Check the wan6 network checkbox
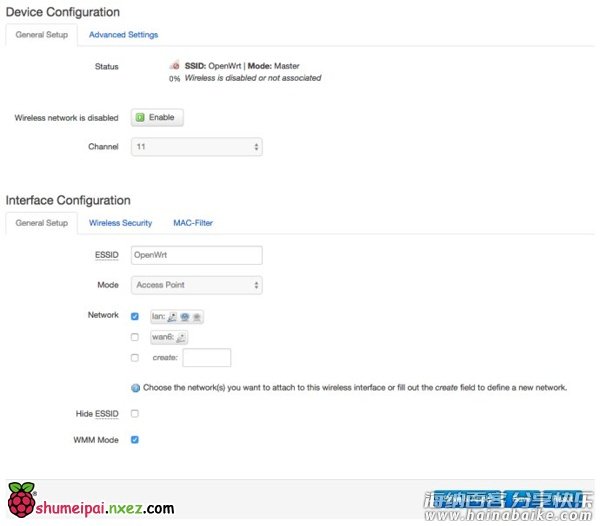 click(135, 337)
